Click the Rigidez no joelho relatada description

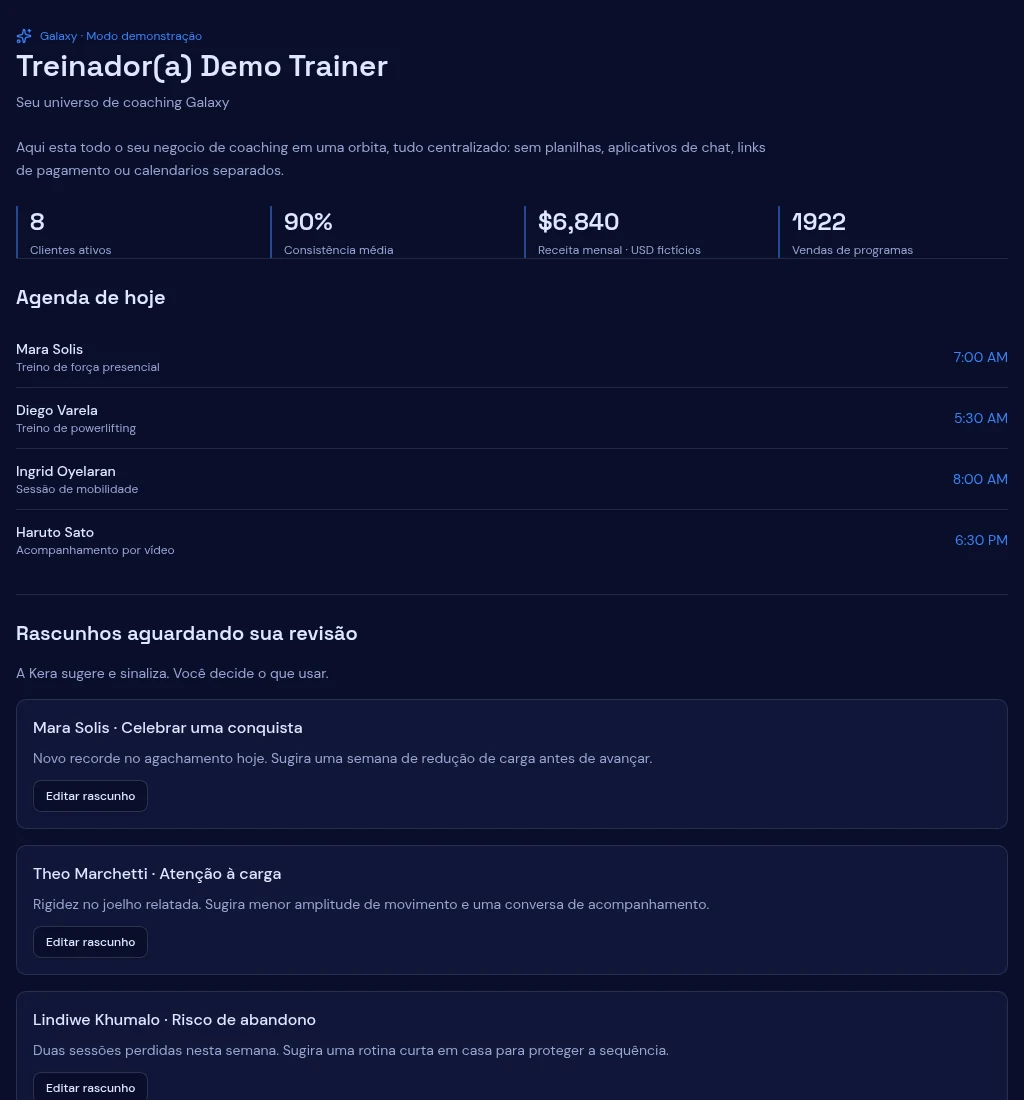(x=371, y=904)
